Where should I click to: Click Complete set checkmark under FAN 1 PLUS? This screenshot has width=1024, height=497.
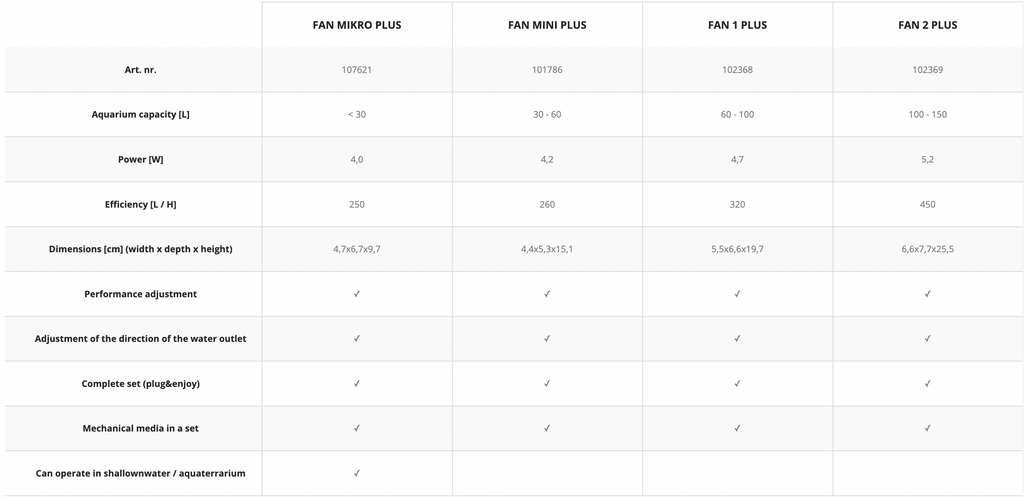click(x=737, y=383)
